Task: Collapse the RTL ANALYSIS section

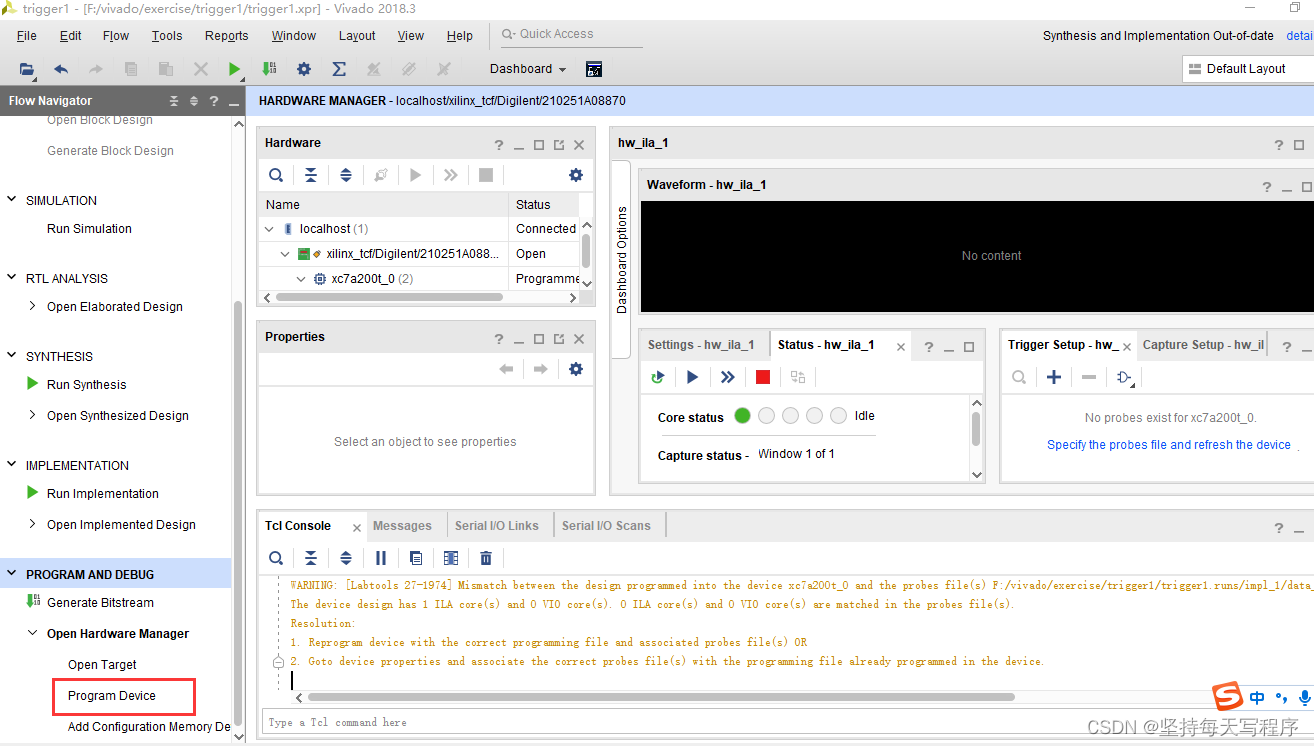Action: tap(12, 278)
